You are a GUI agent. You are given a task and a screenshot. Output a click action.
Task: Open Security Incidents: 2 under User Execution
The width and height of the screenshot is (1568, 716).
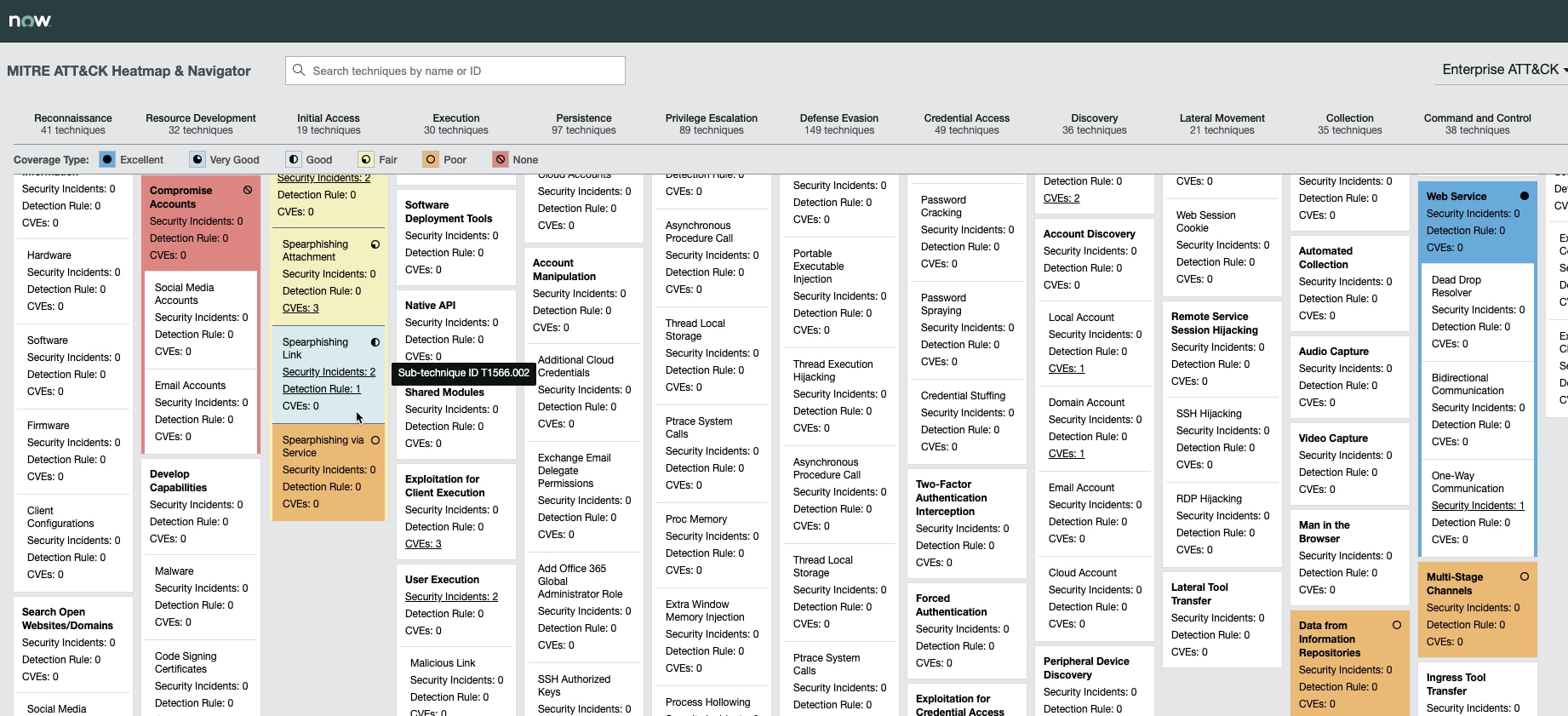[x=451, y=597]
